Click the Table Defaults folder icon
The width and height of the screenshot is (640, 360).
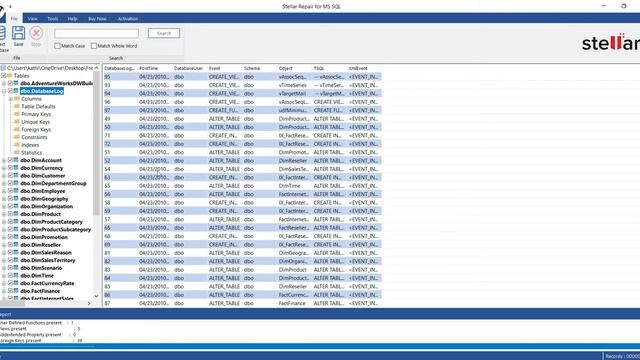pos(17,107)
